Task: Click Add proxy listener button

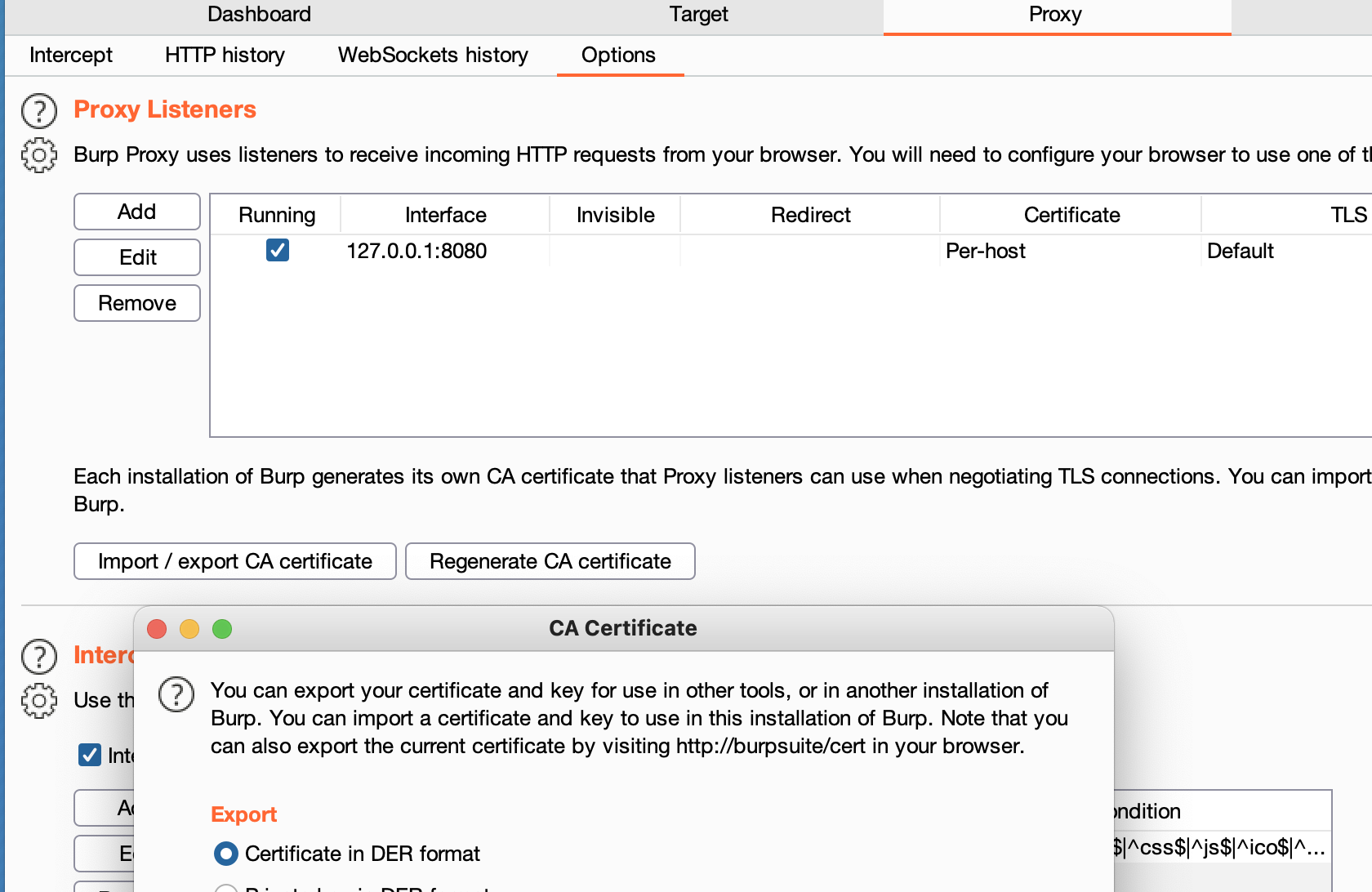Action: coord(137,212)
